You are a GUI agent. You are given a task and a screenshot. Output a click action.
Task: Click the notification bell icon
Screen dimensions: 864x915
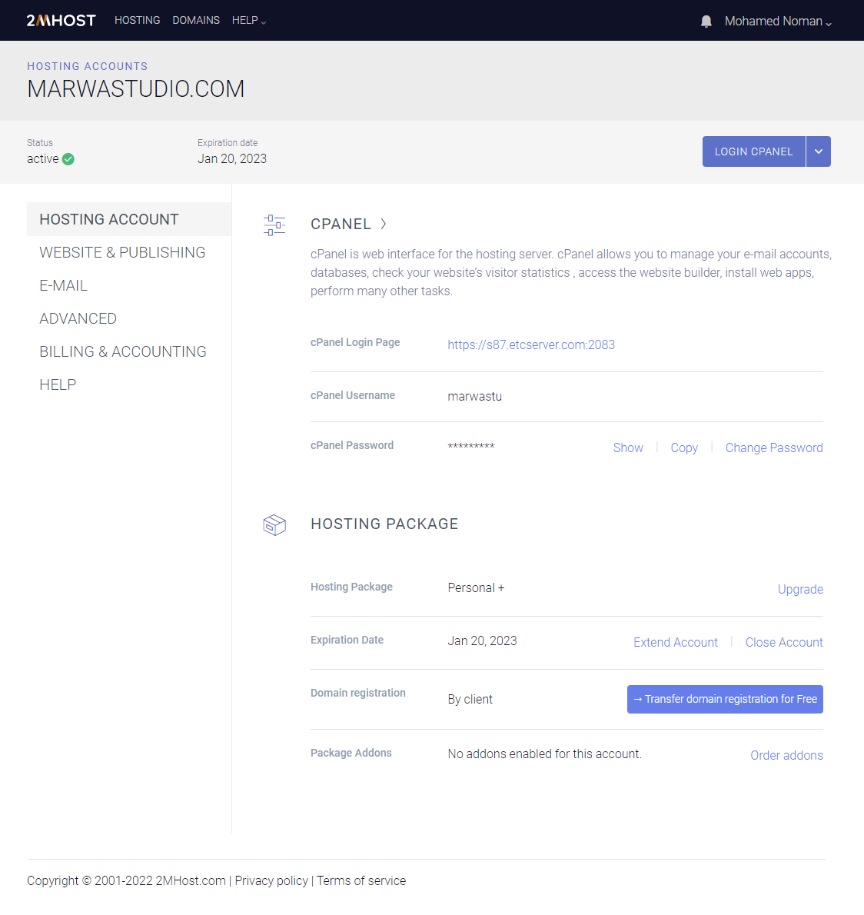[706, 22]
